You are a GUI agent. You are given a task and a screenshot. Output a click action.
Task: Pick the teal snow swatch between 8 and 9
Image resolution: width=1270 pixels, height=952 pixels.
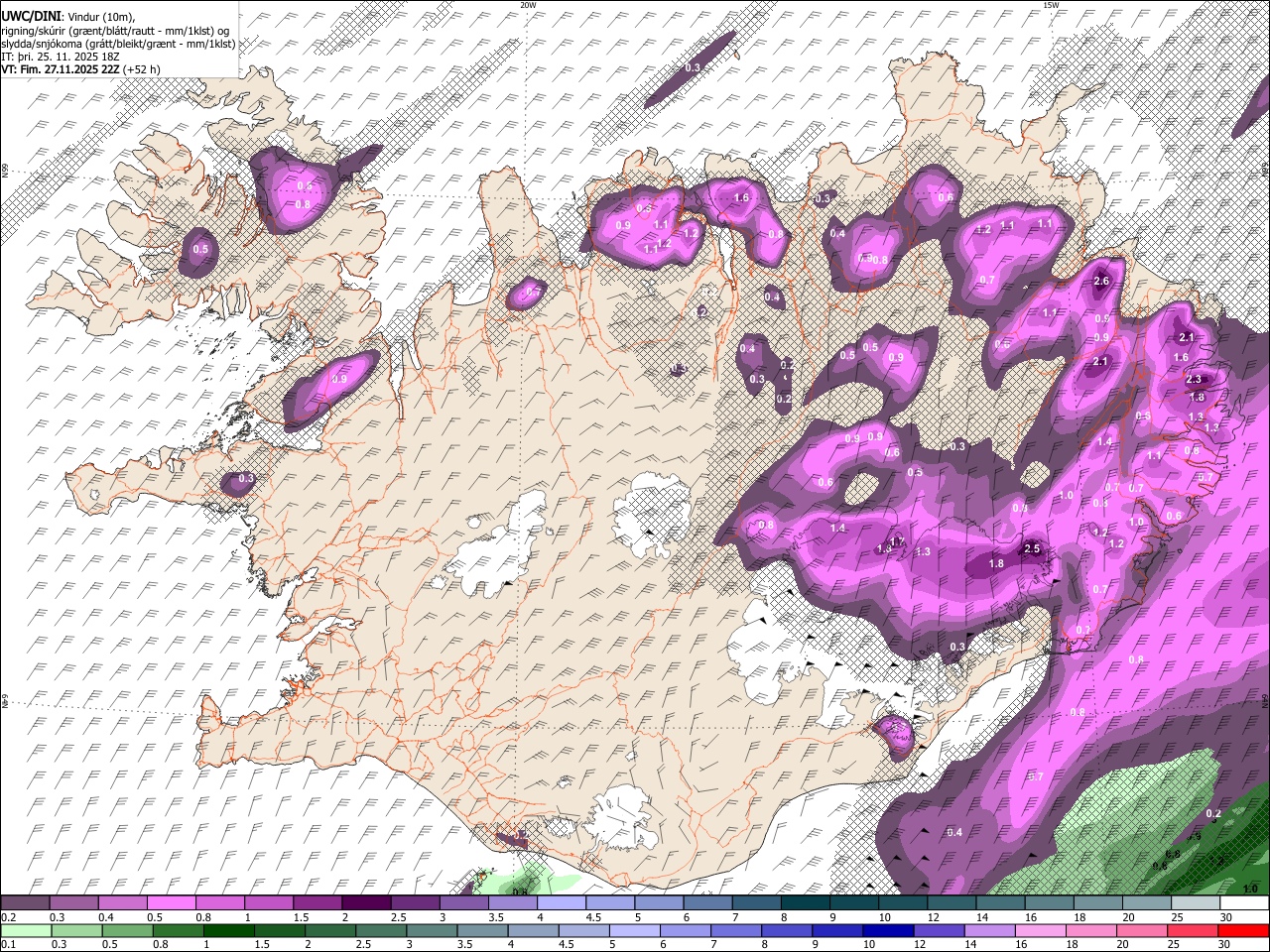click(806, 903)
